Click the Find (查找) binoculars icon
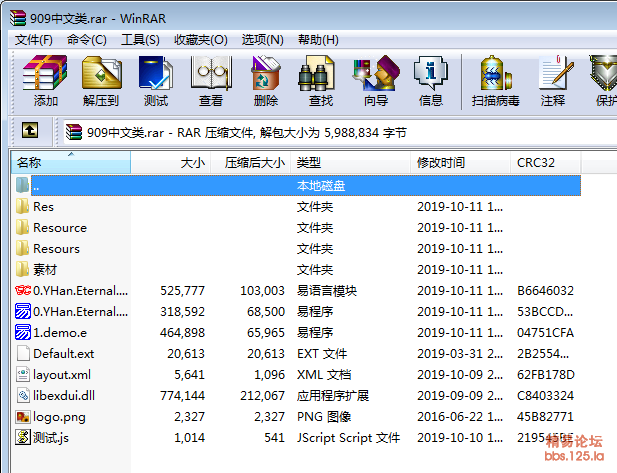Screen dimensions: 617x473 (x=320, y=80)
